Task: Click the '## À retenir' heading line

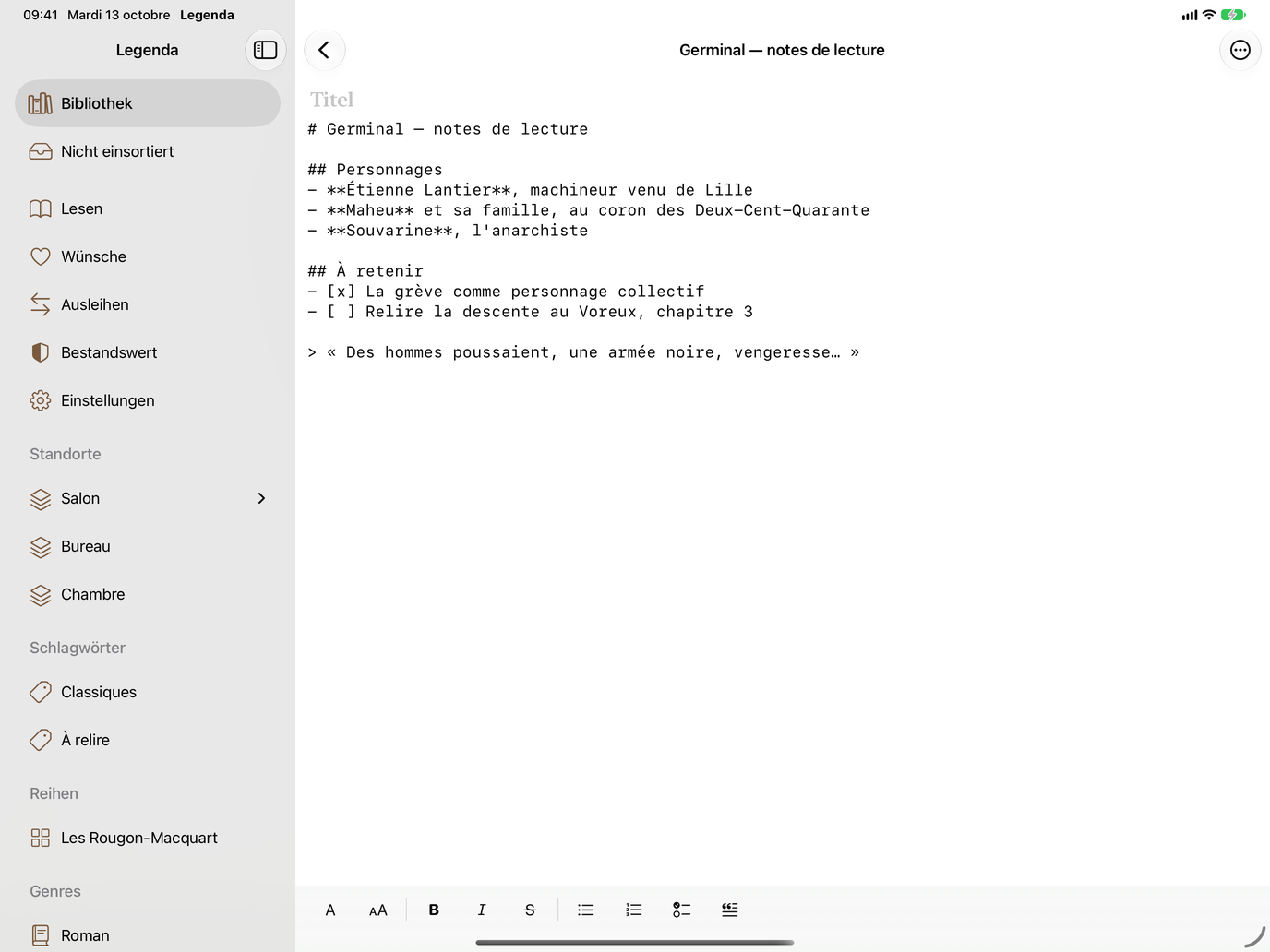Action: coord(365,271)
